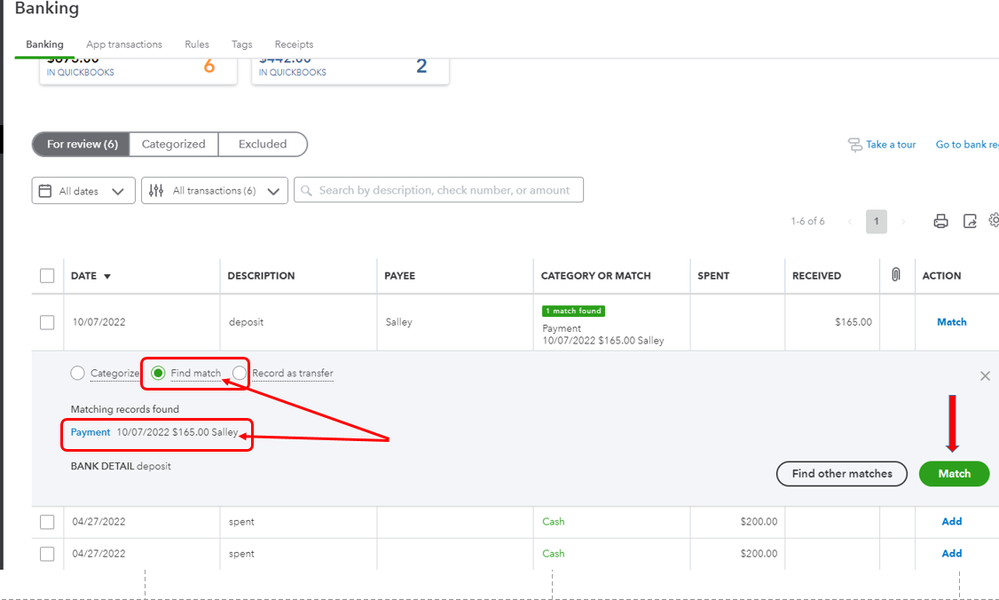999x600 pixels.
Task: Open the Payment matching record link
Action: pyautogui.click(x=90, y=432)
